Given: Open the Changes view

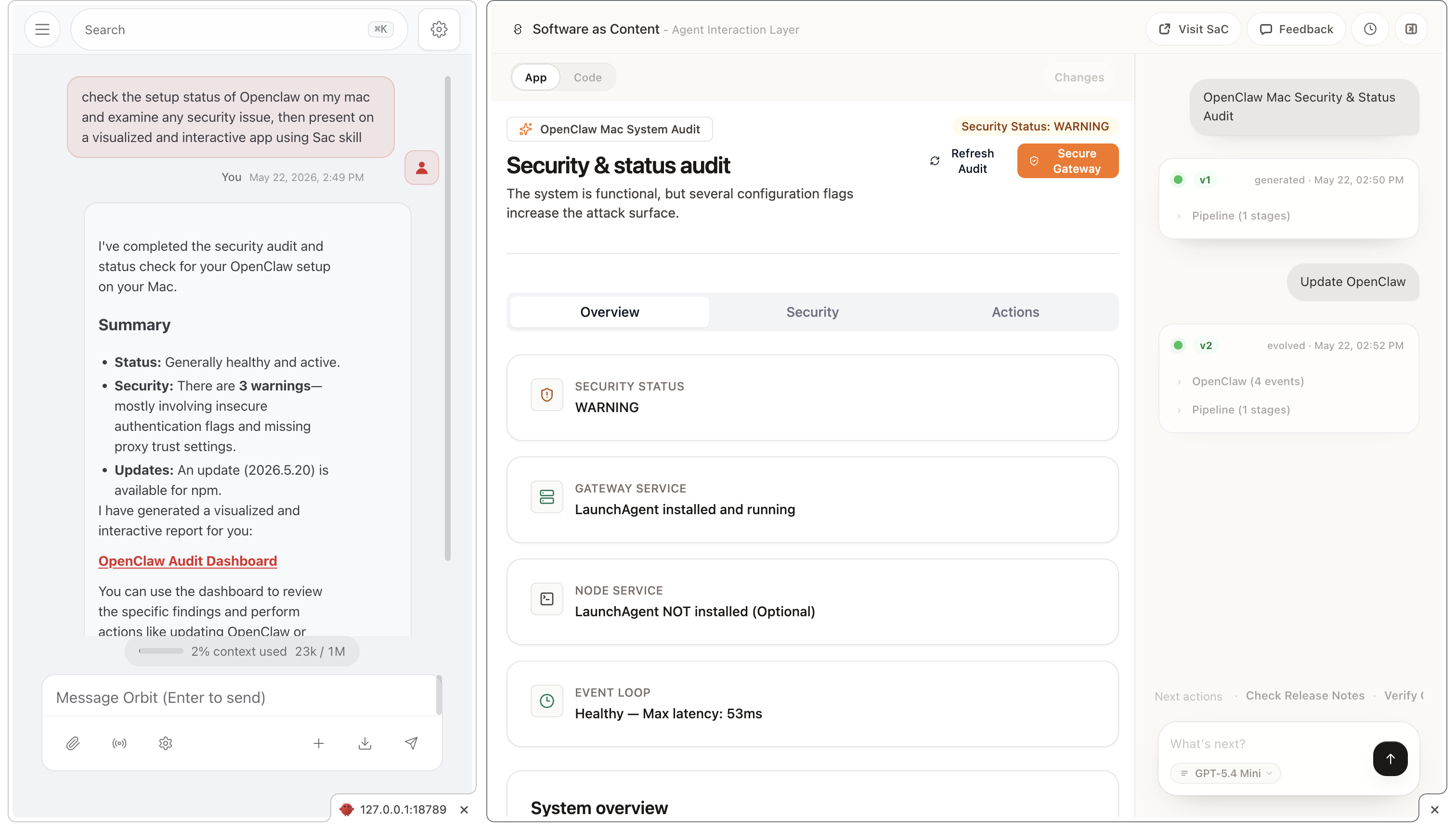Looking at the screenshot, I should [1079, 77].
